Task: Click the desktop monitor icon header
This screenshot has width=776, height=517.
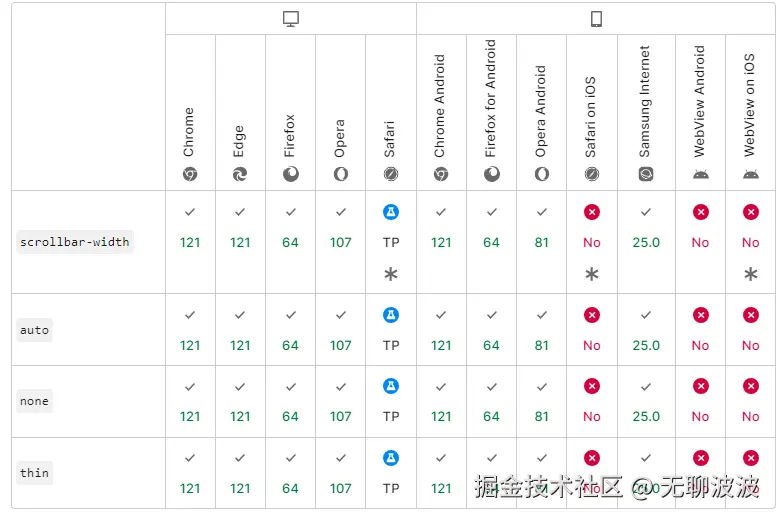Action: (x=291, y=19)
